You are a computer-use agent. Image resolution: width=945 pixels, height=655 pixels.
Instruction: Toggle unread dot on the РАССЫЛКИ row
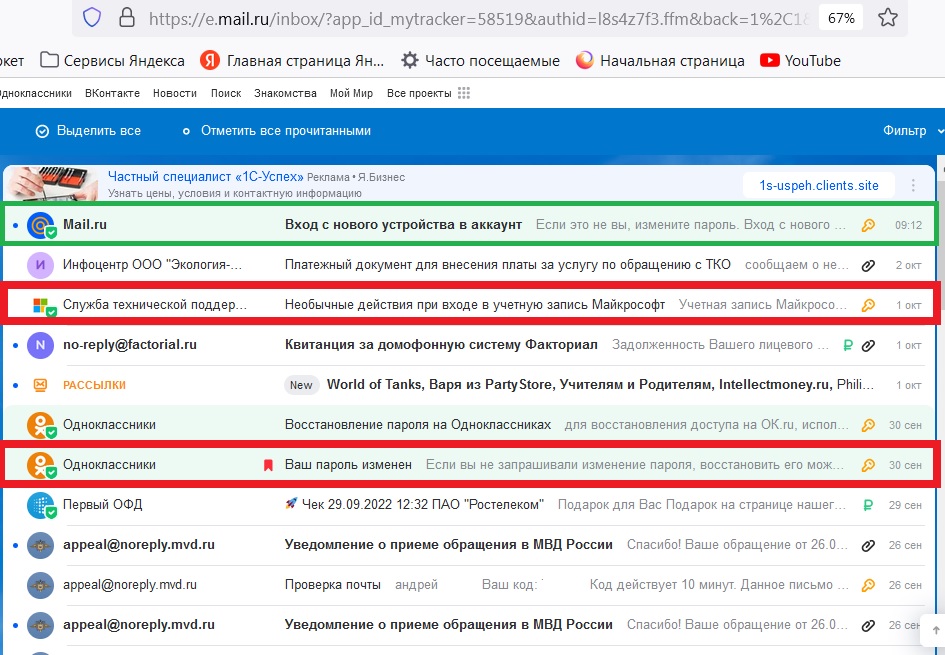point(16,386)
